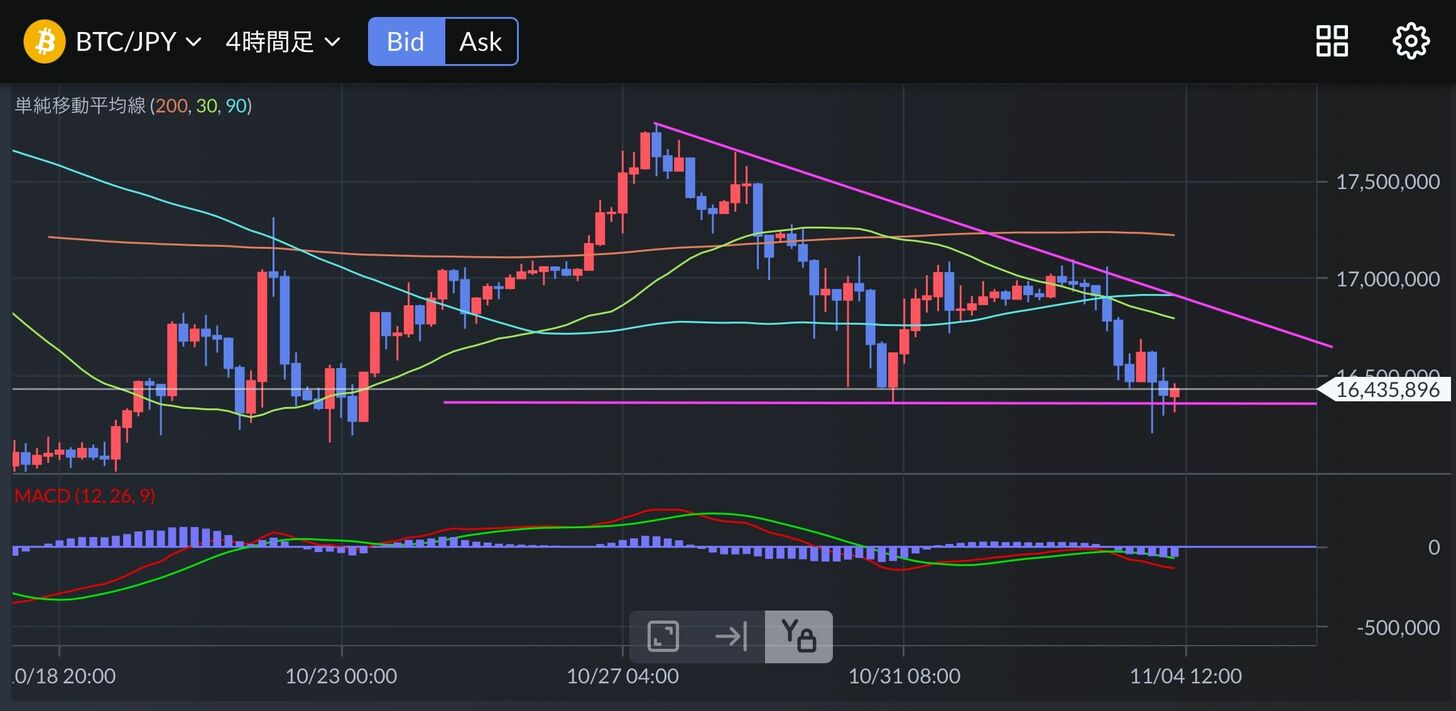Viewport: 1456px width, 711px height.
Task: Expand the 4時間足 timeframe selector
Action: tap(283, 42)
